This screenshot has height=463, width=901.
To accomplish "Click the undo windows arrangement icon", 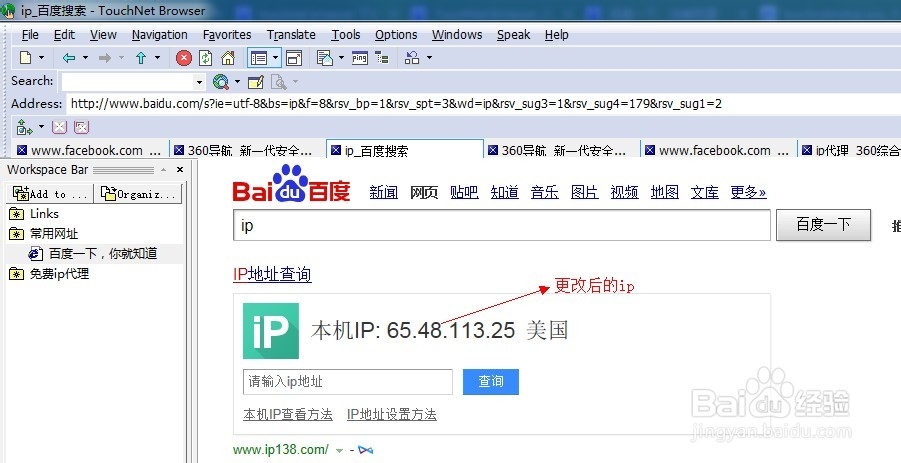I will point(412,57).
